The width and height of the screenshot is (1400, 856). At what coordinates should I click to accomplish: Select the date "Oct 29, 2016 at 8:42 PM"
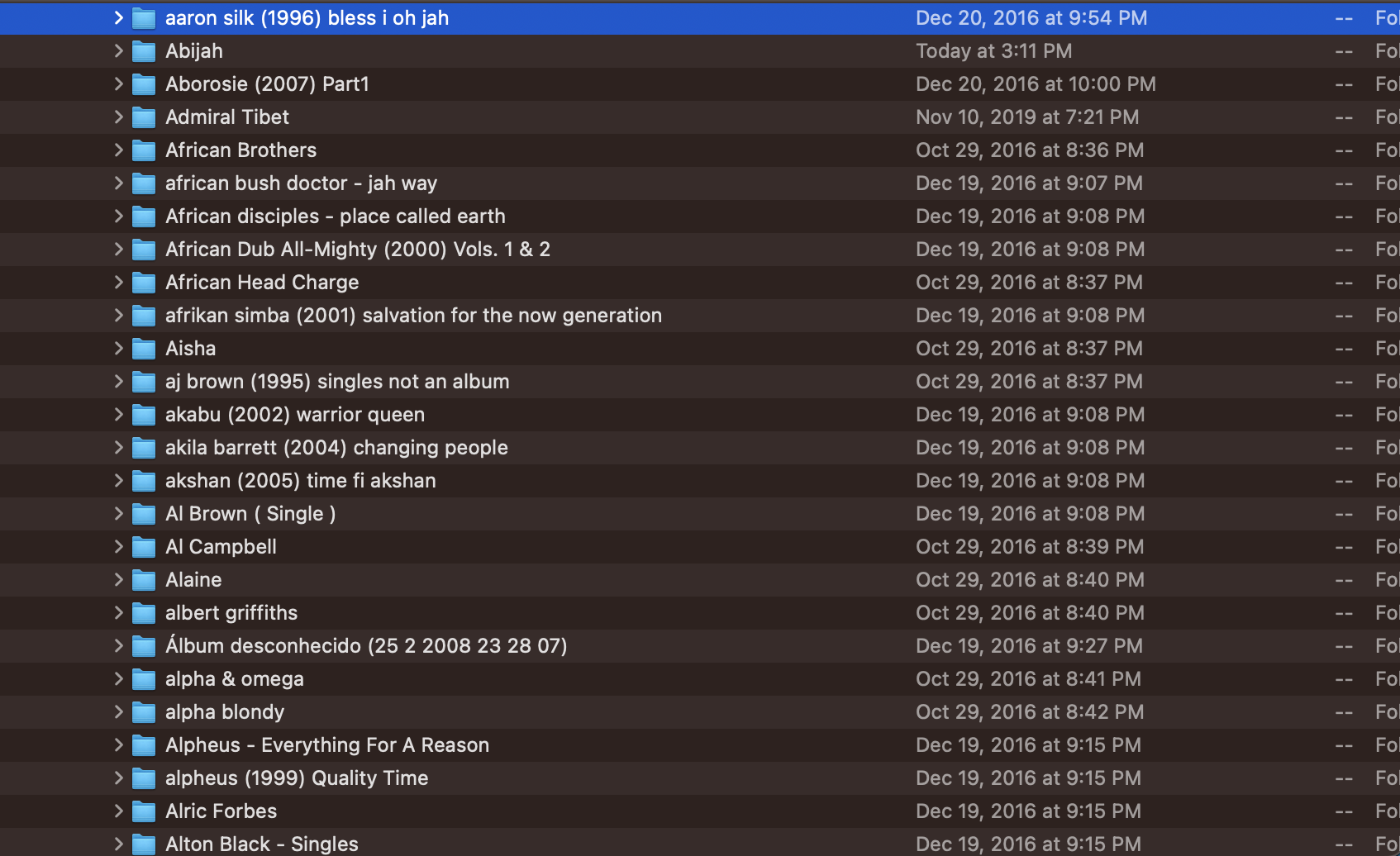point(1030,712)
